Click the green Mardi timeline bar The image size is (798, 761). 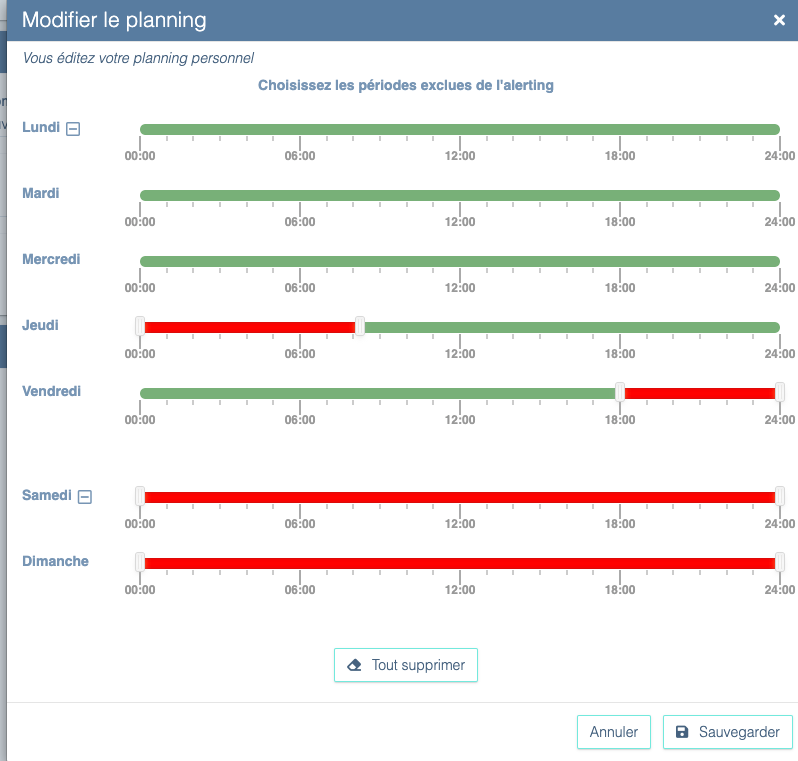point(460,195)
